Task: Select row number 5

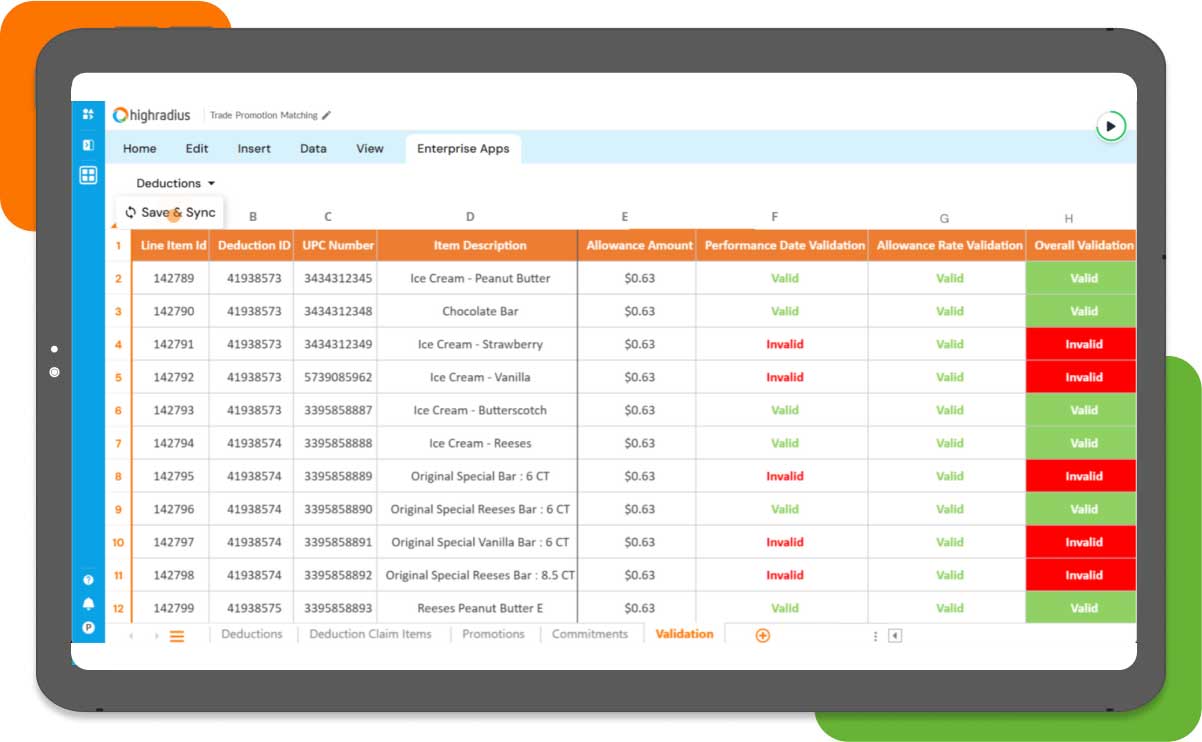Action: (118, 377)
